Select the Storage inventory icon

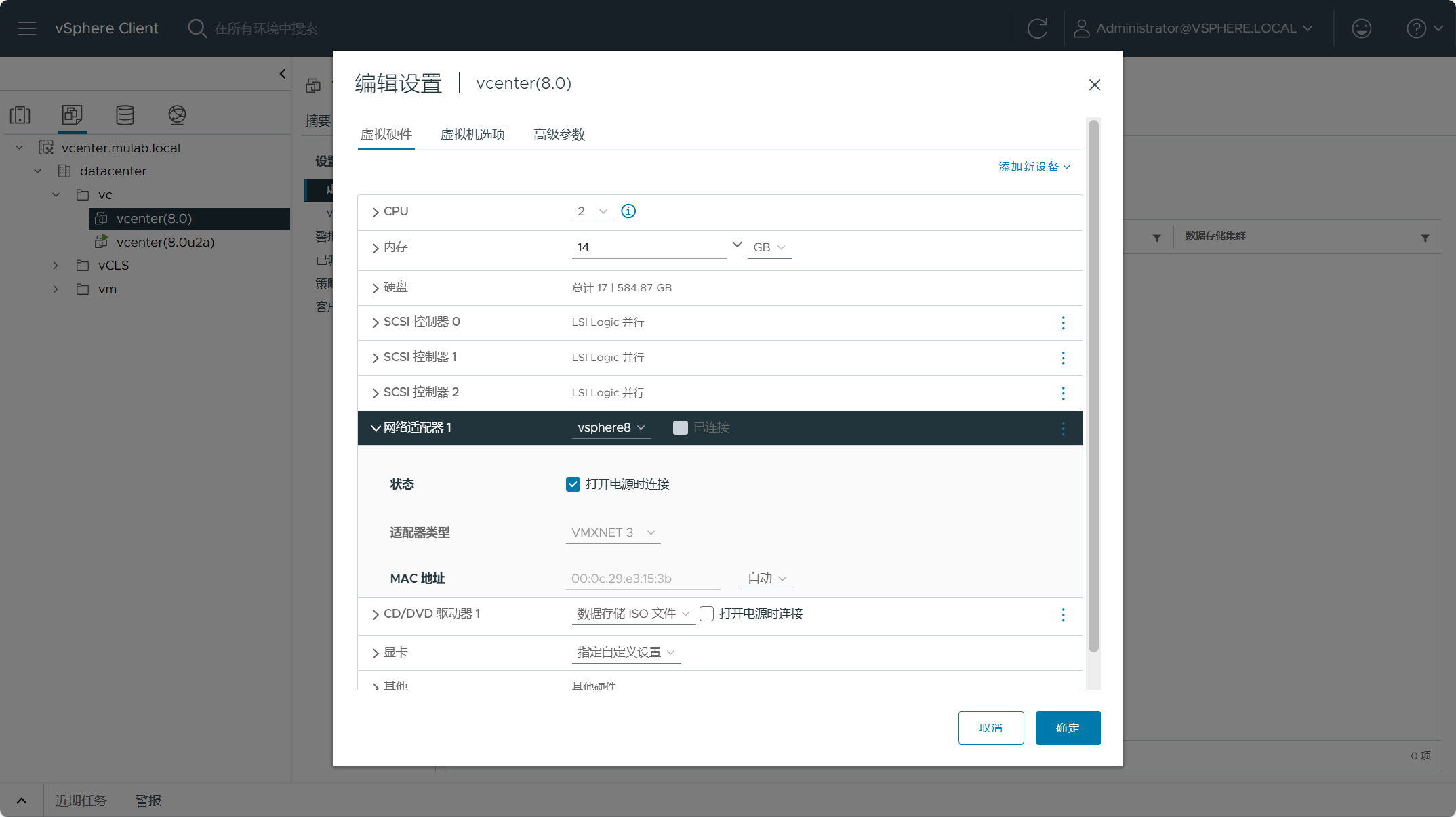click(x=125, y=114)
